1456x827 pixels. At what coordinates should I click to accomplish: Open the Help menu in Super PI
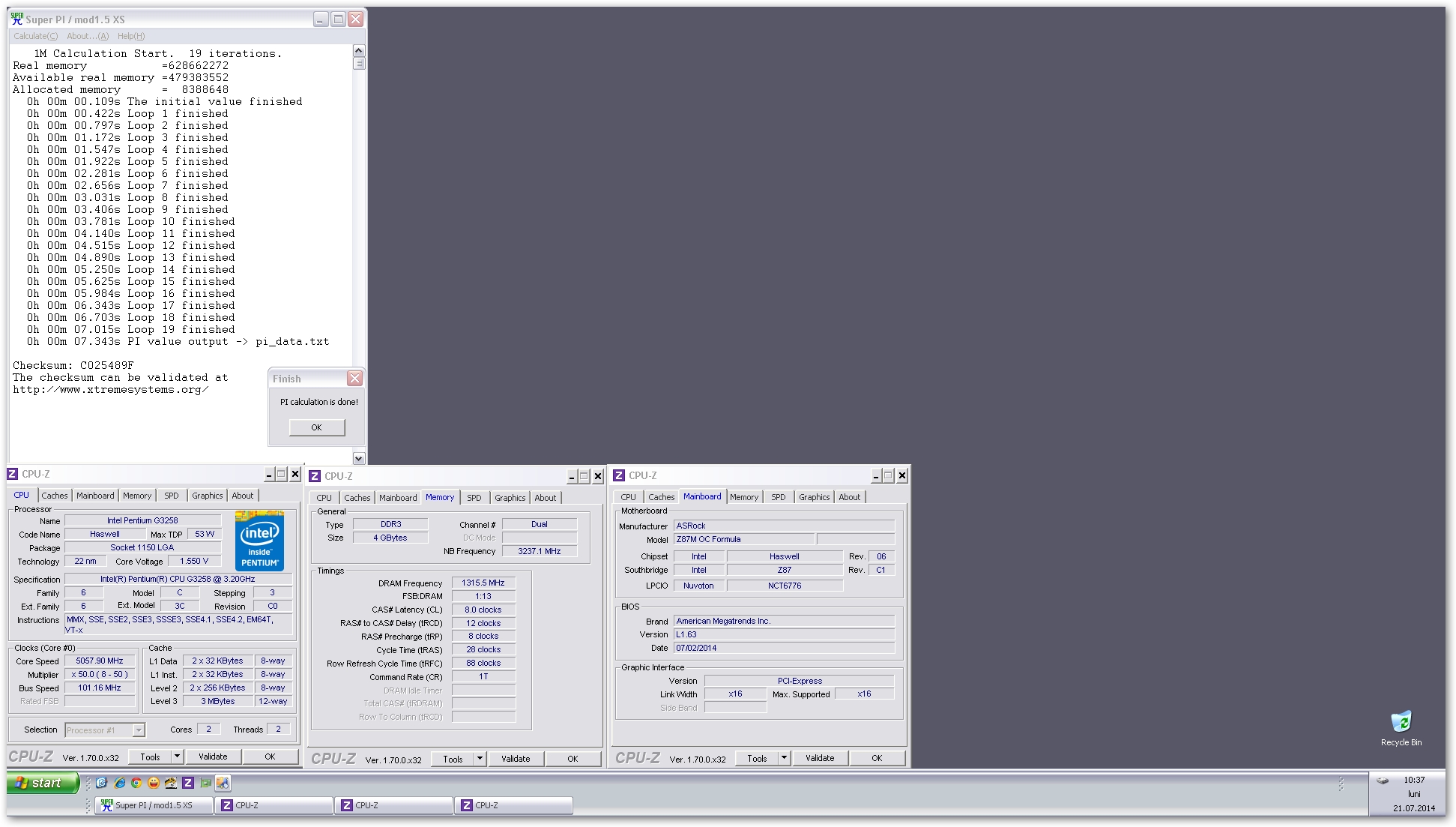coord(131,36)
